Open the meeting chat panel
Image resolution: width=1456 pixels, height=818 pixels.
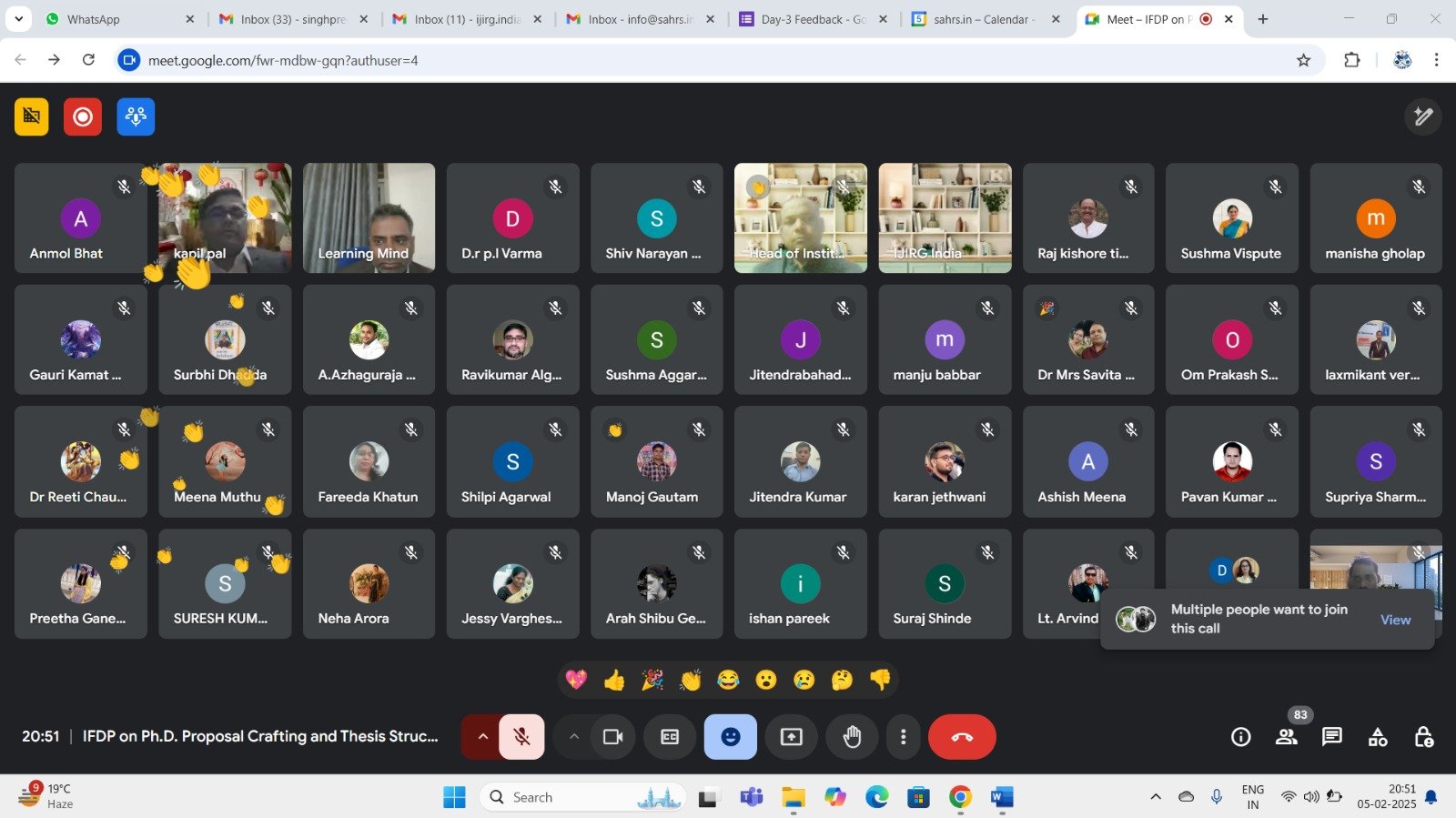coord(1332,737)
